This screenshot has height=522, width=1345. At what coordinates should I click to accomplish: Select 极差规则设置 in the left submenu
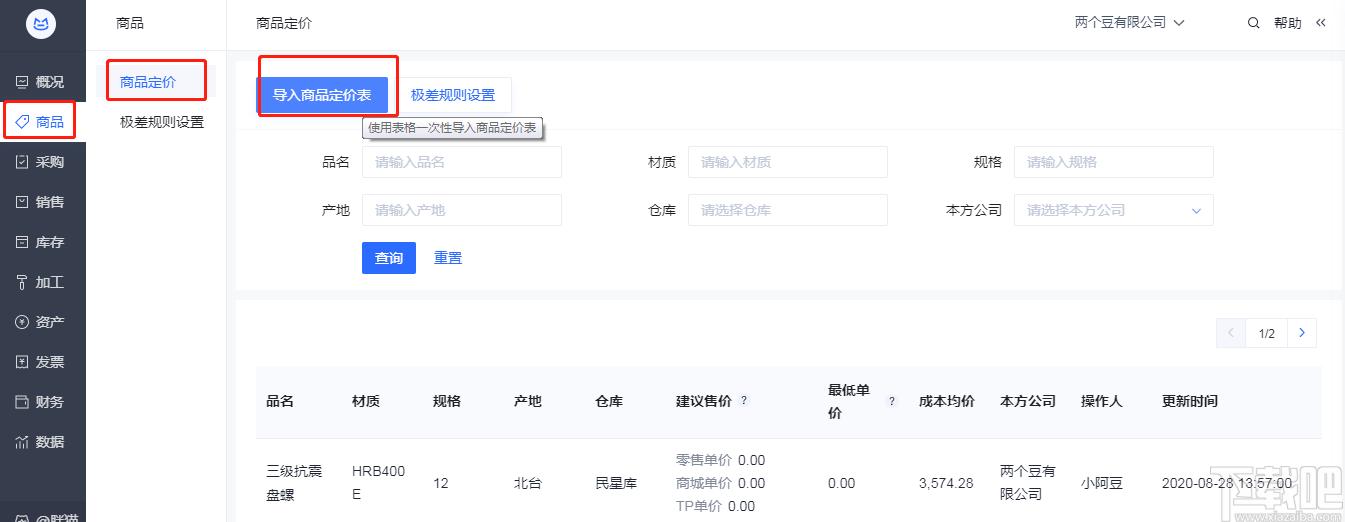[161, 122]
